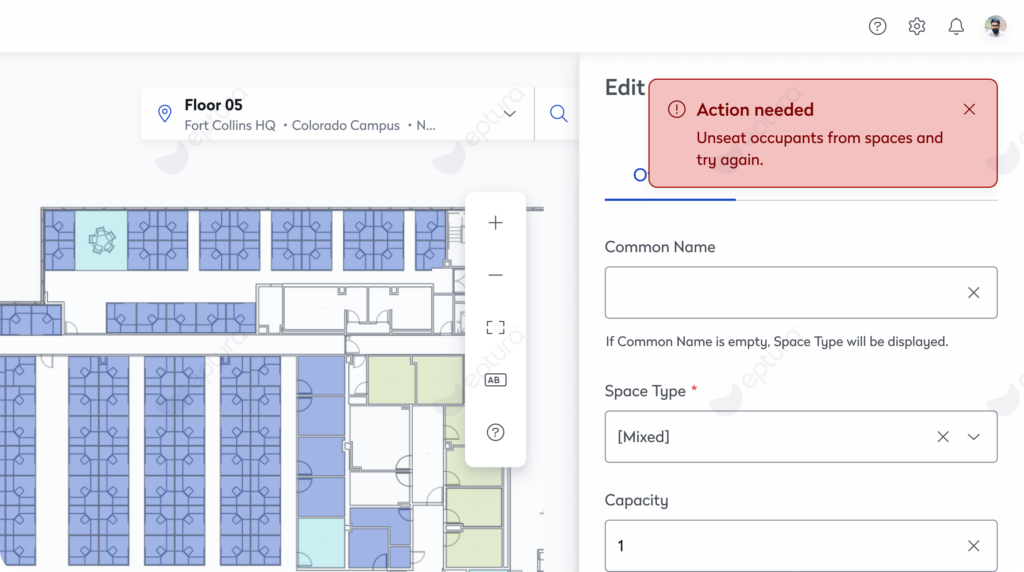Open notifications bell icon
Image resolution: width=1024 pixels, height=572 pixels.
(956, 27)
